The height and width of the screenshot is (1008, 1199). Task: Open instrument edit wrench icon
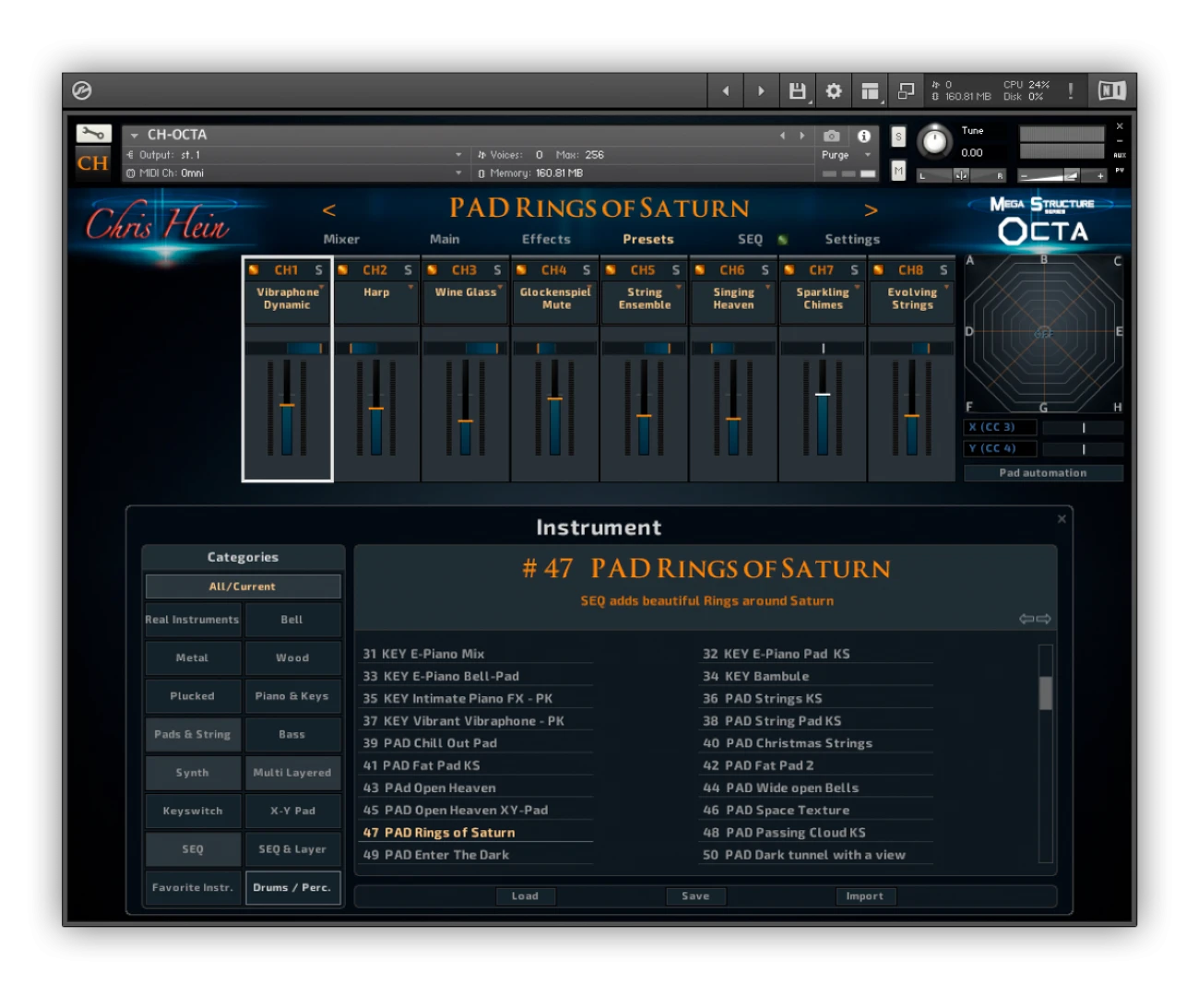click(x=93, y=134)
